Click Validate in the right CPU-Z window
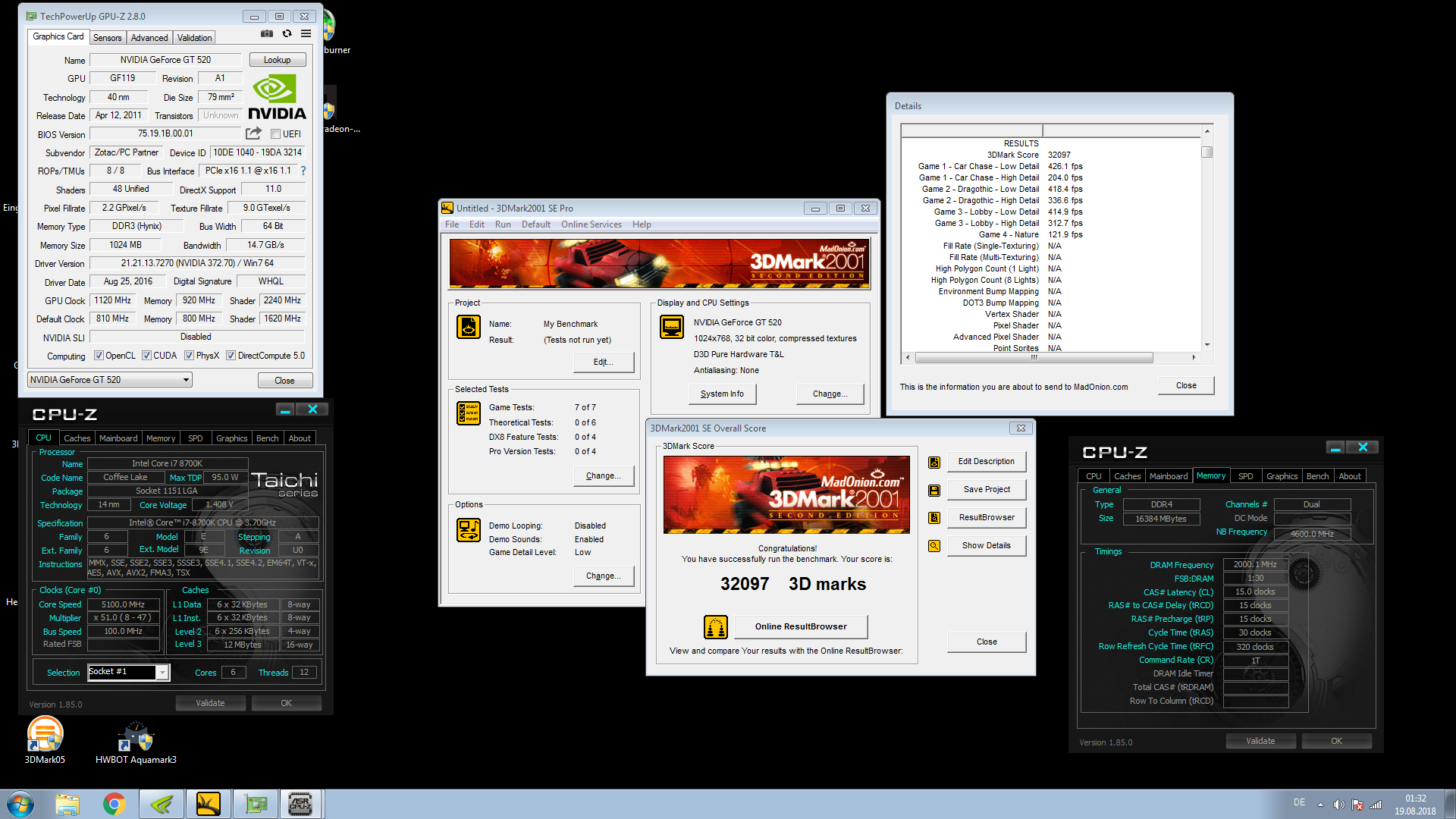The width and height of the screenshot is (1456, 819). (1260, 741)
